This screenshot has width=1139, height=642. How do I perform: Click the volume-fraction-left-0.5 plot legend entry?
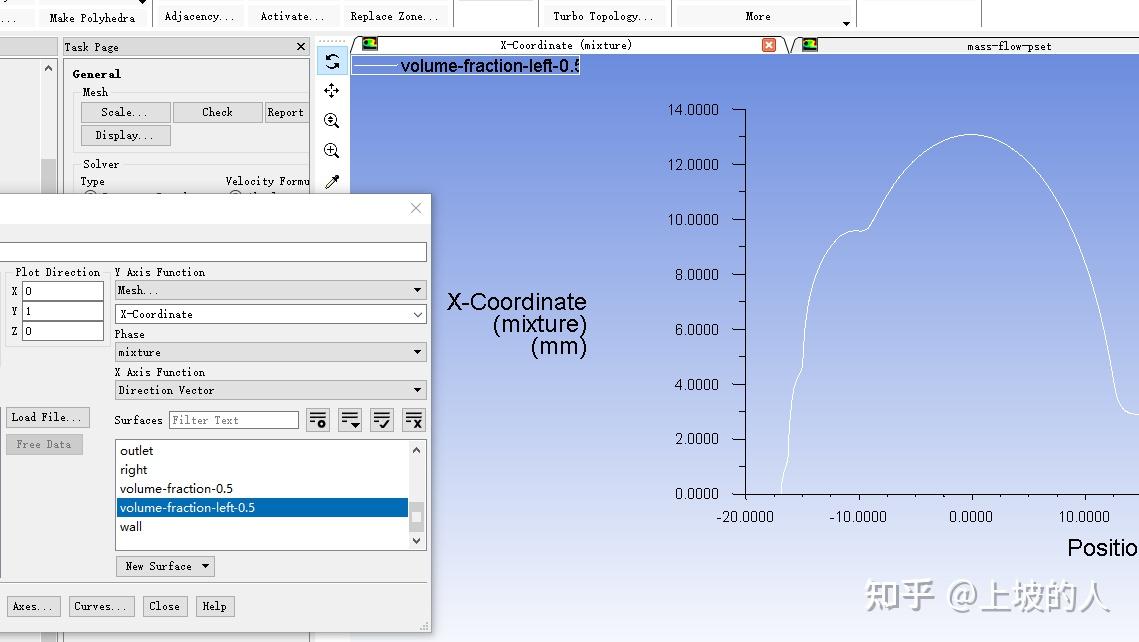click(x=466, y=66)
